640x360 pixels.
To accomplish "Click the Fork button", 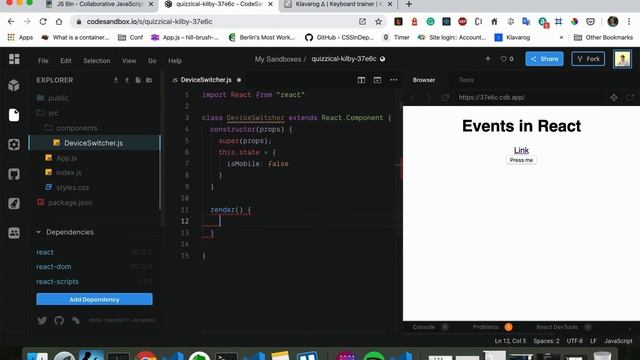I will click(588, 59).
